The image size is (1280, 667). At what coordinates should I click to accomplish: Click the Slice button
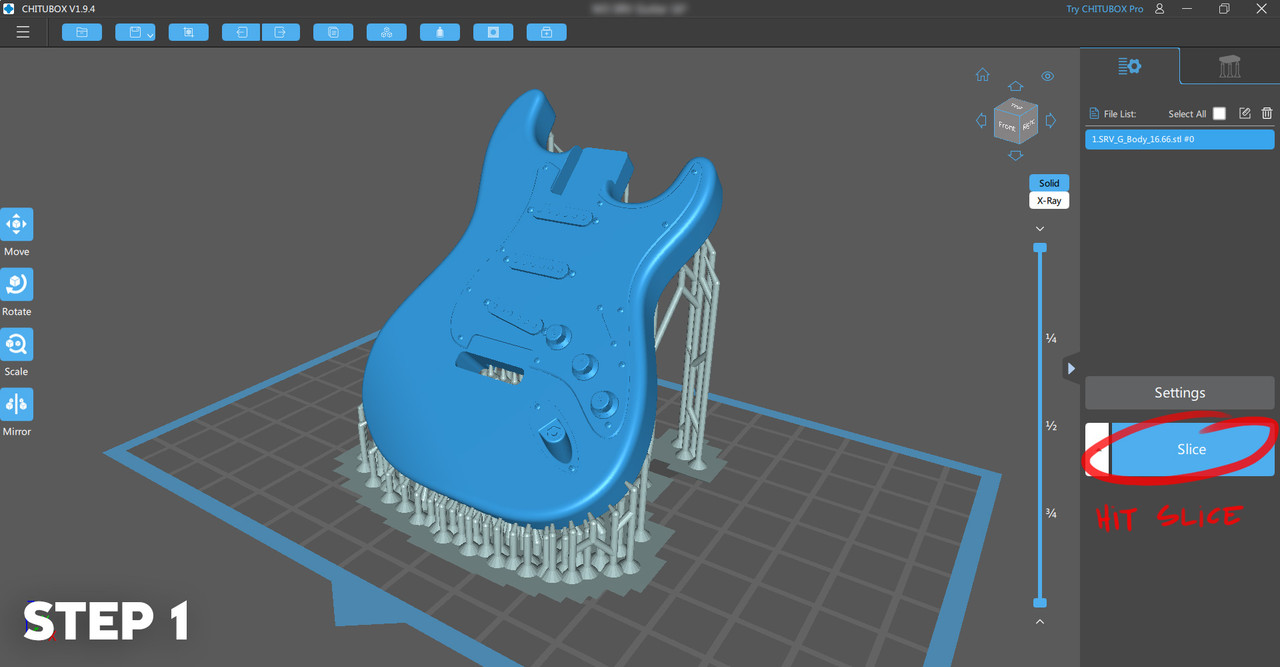tap(1191, 449)
